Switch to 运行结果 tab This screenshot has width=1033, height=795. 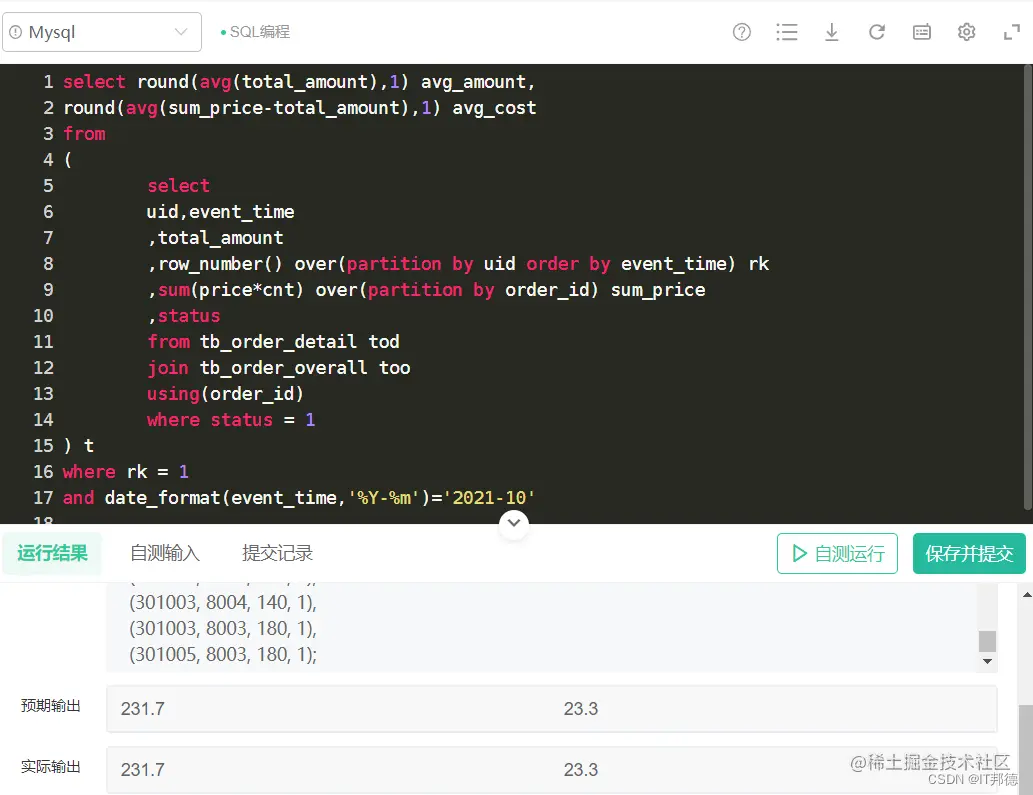click(x=53, y=553)
